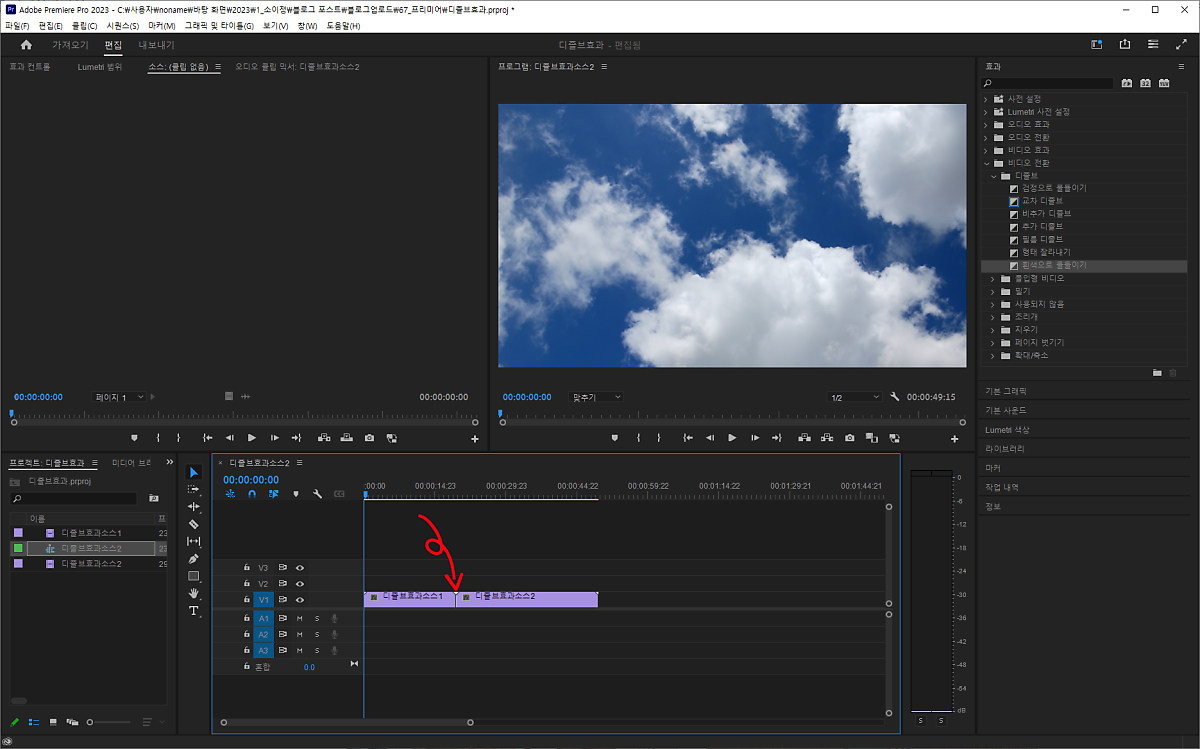Select the Type tool (T)
The width and height of the screenshot is (1200, 749).
(194, 610)
